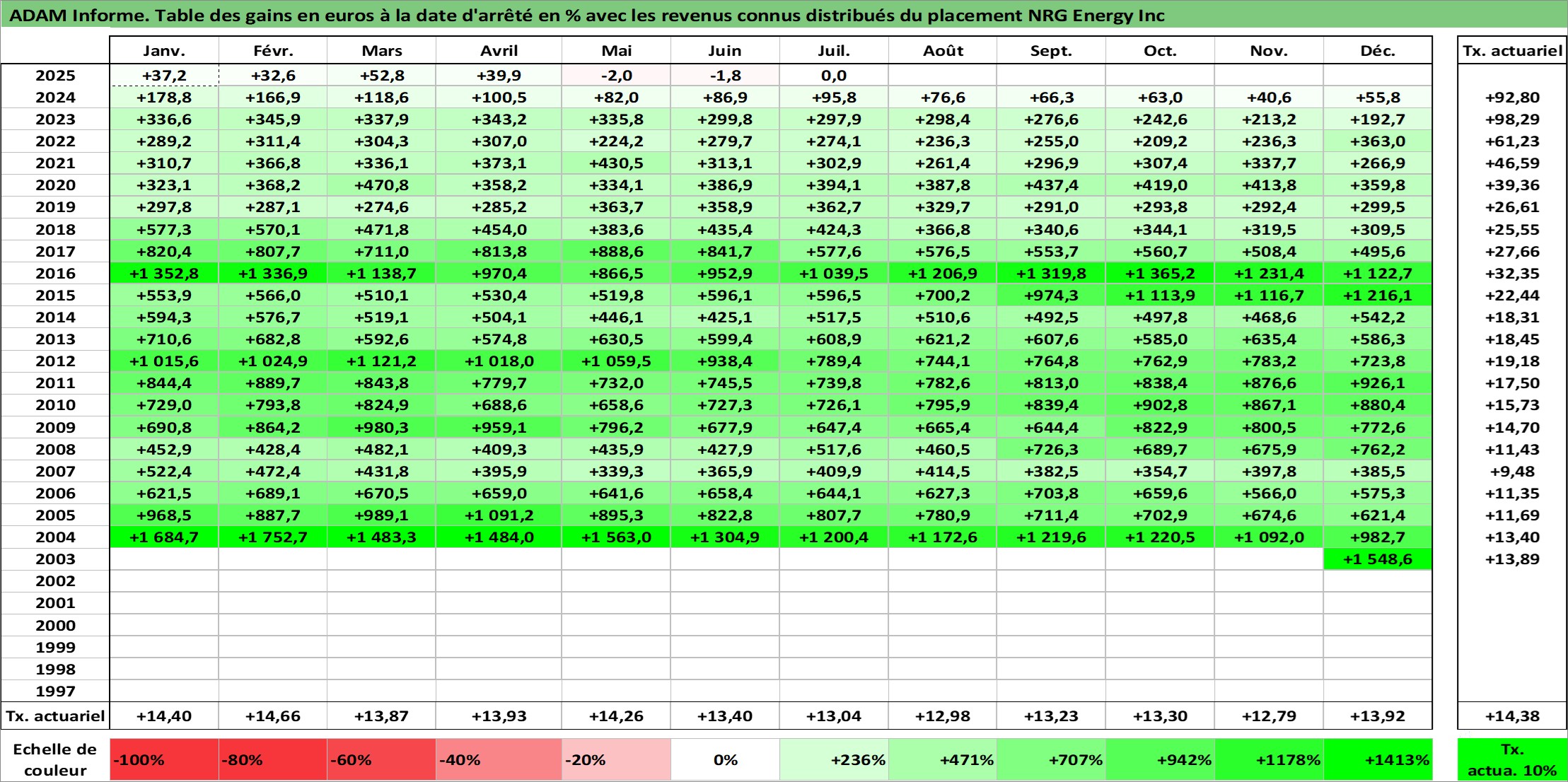Click cell value +703,8
Screen dimensions: 1568x782
(x=1051, y=494)
